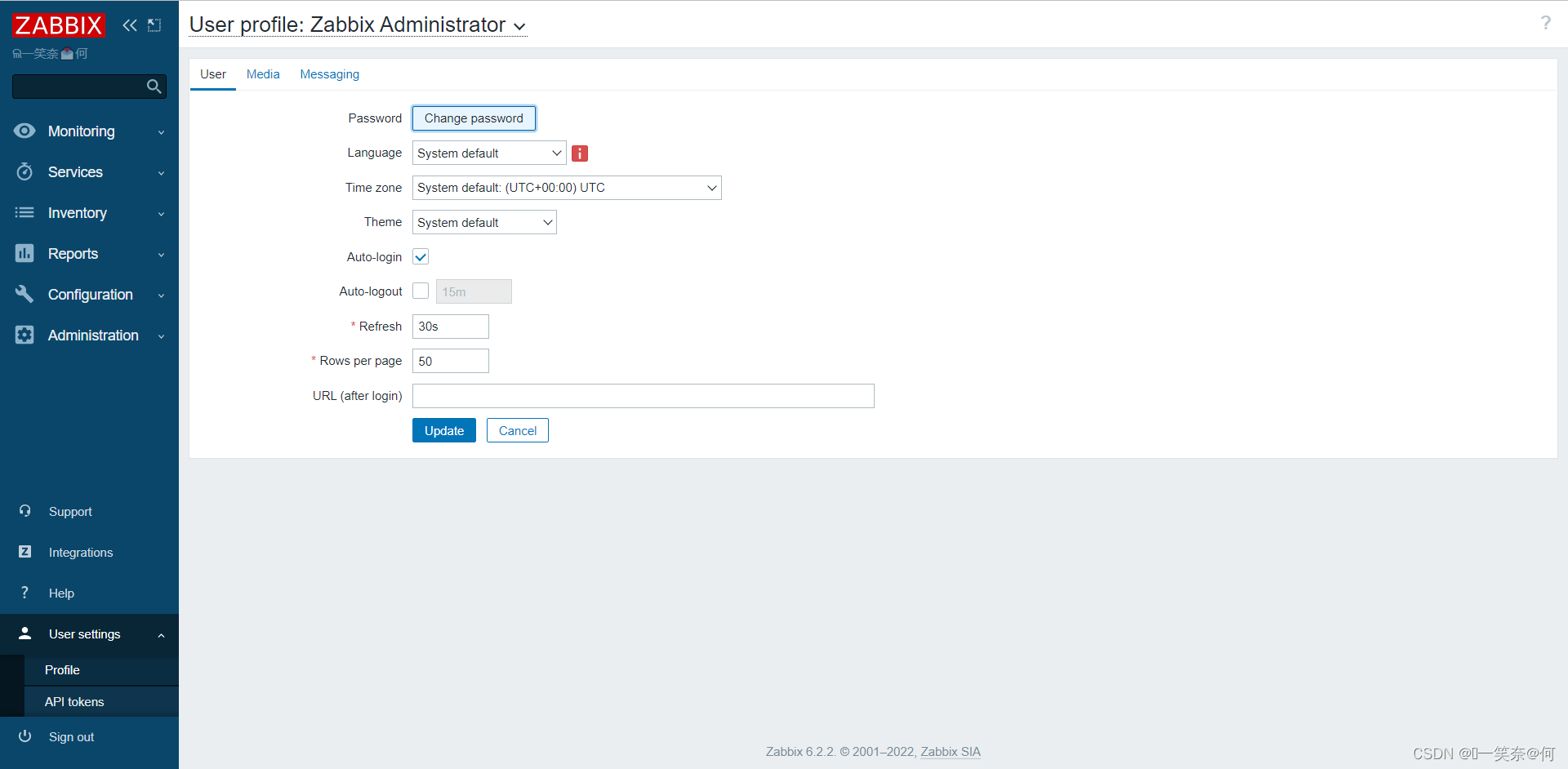Open the Zabbix SIA footer link
This screenshot has height=769, width=1568.
951,752
